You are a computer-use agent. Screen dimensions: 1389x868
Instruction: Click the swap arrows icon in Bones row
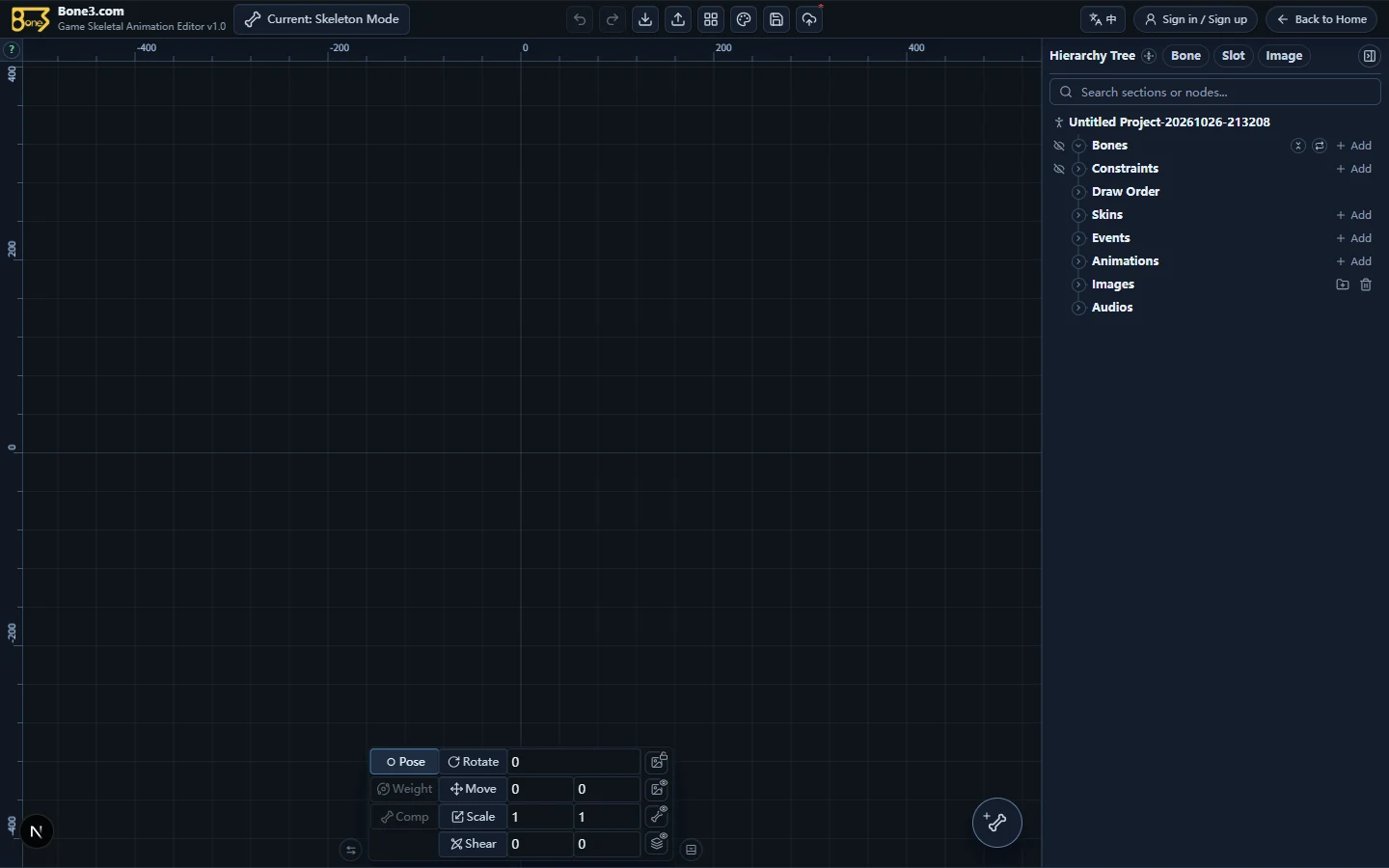coord(1320,146)
